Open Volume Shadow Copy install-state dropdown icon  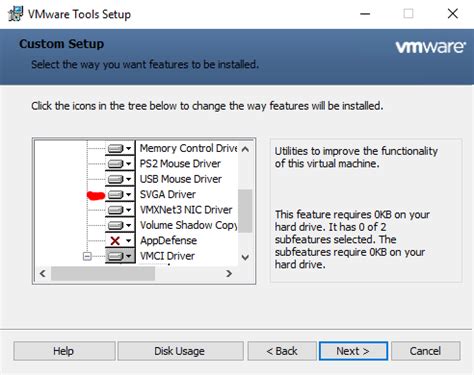(x=120, y=225)
